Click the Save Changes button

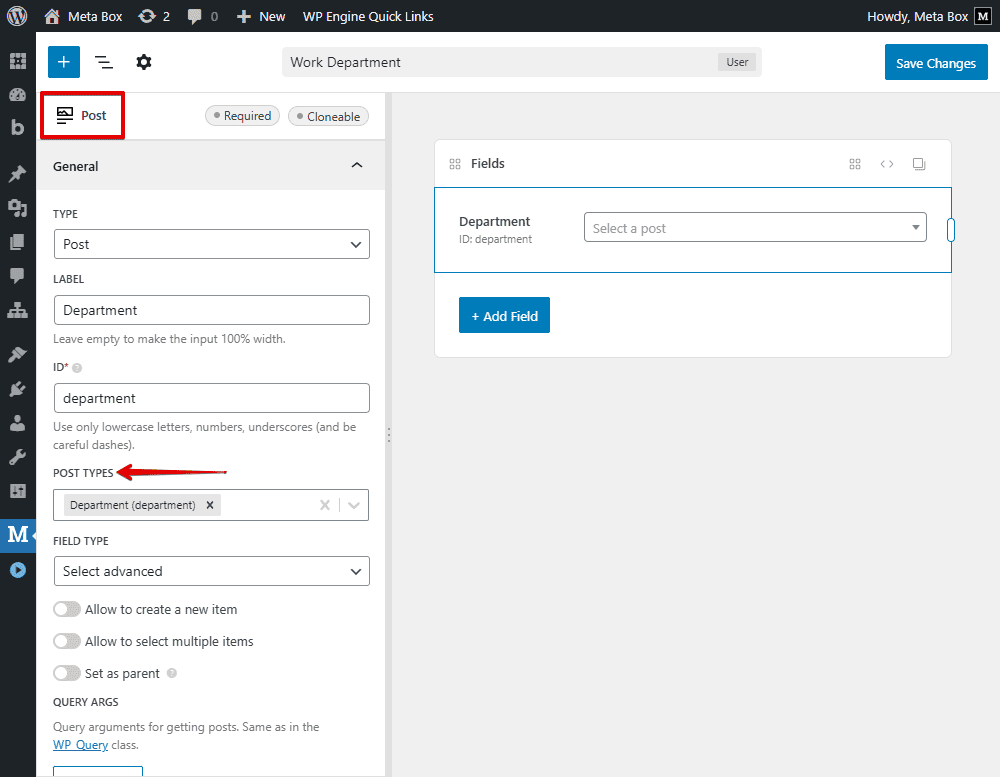point(935,63)
